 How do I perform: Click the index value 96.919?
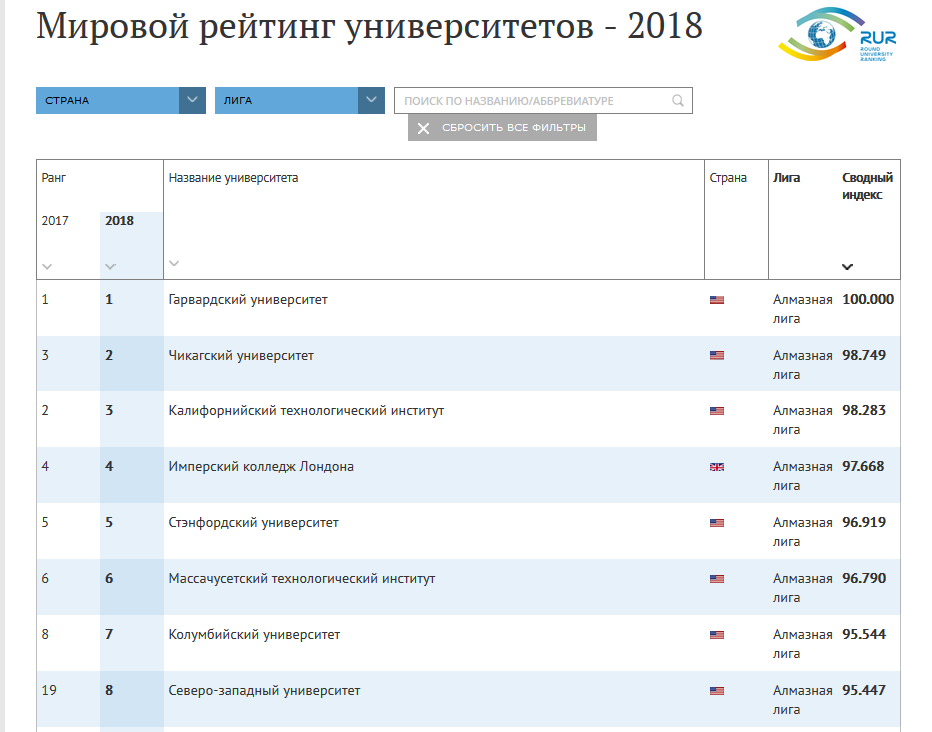coord(864,522)
